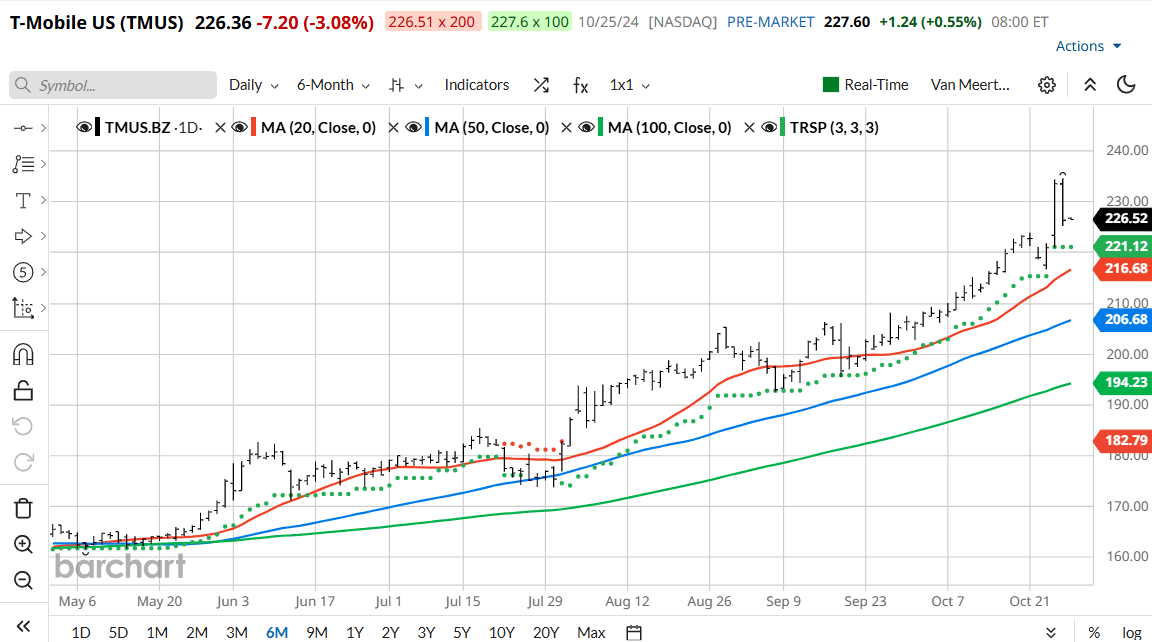Click the zoom out magnifier icon
1152x642 pixels.
[23, 580]
